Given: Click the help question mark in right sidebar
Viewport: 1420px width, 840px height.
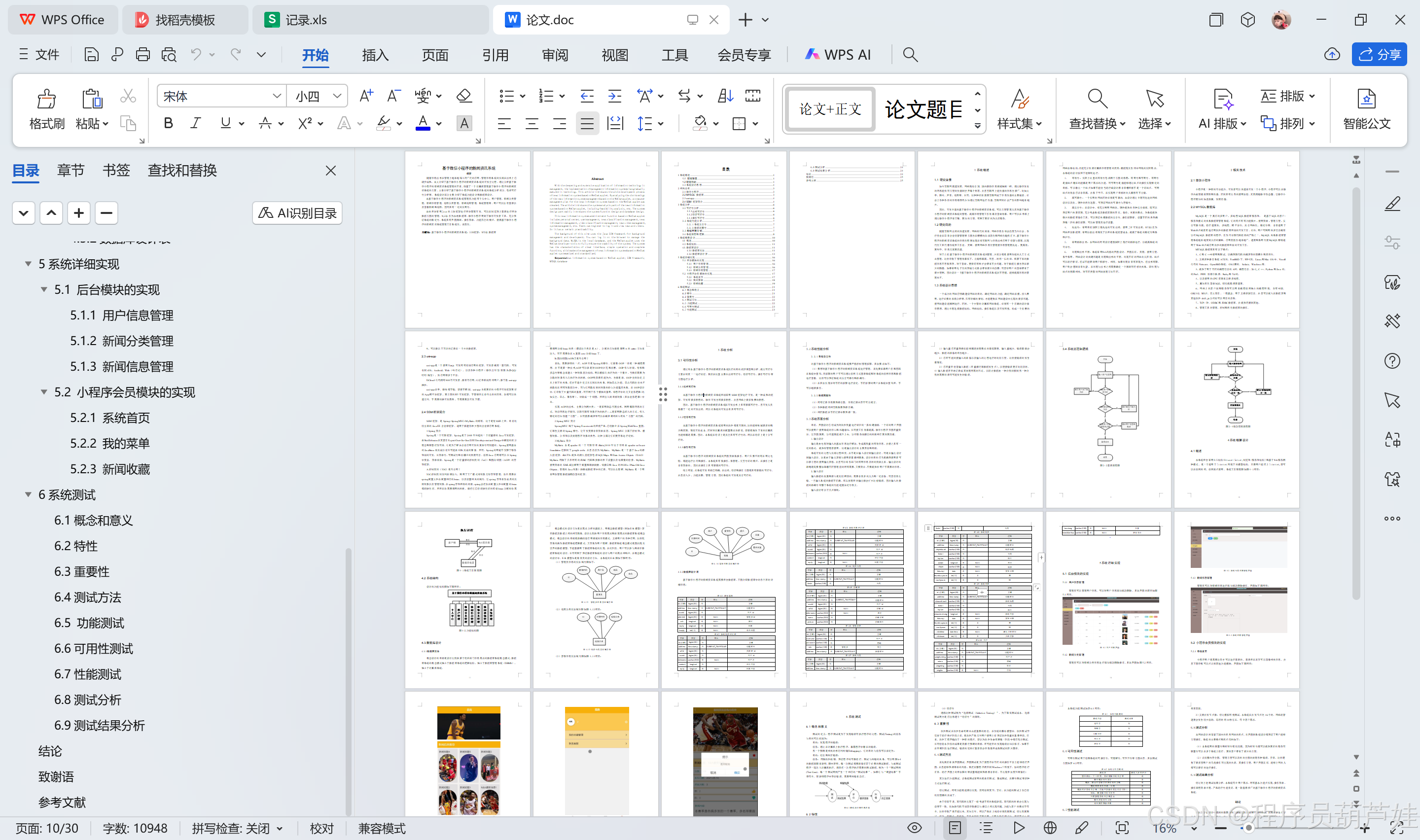Looking at the screenshot, I should pos(1392,361).
